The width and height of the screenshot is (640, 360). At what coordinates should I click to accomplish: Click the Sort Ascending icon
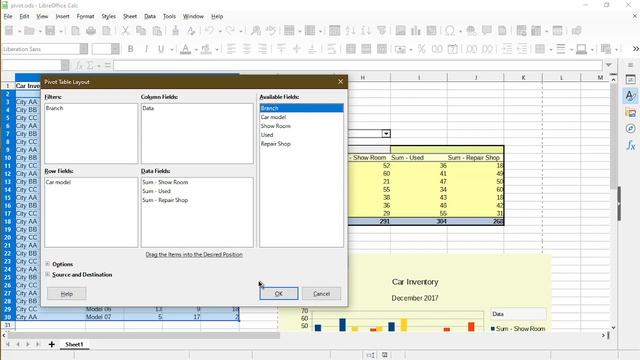[350, 31]
